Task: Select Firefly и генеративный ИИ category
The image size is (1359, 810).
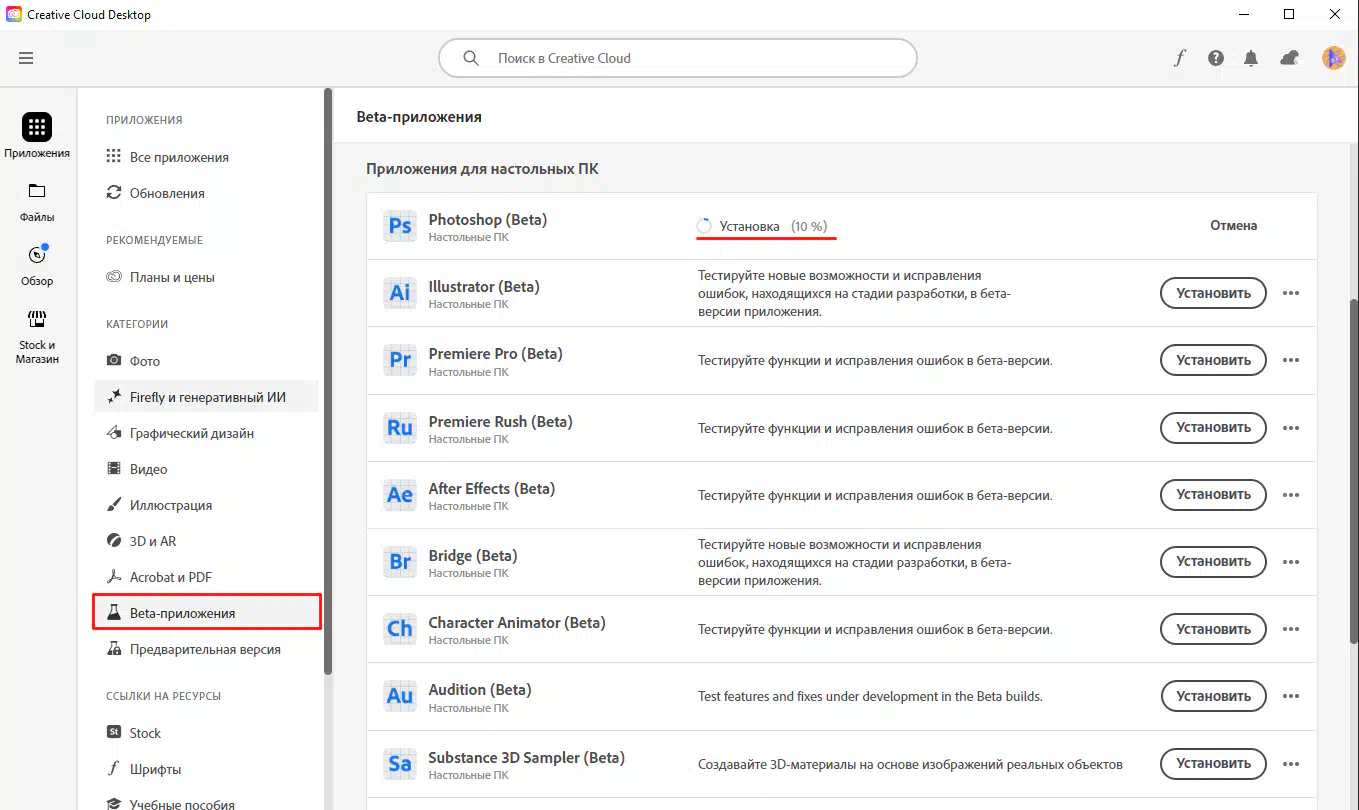Action: 207,397
